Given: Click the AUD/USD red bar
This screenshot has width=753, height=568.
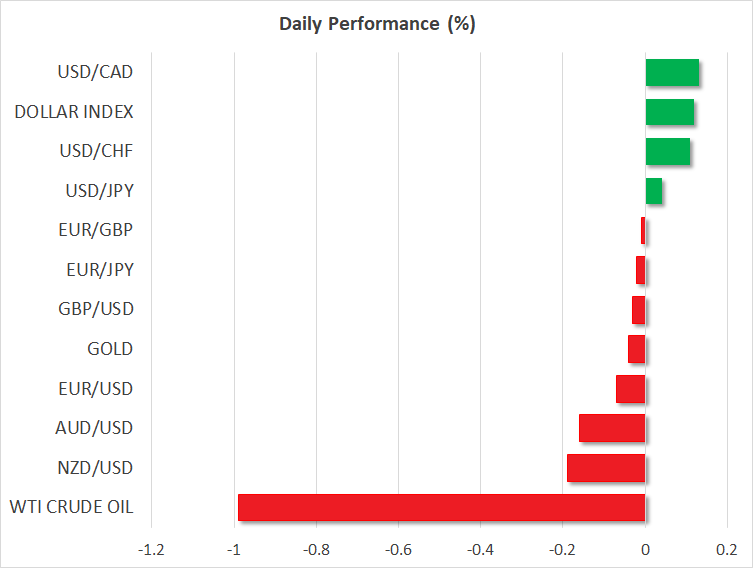Looking at the screenshot, I should tap(612, 428).
